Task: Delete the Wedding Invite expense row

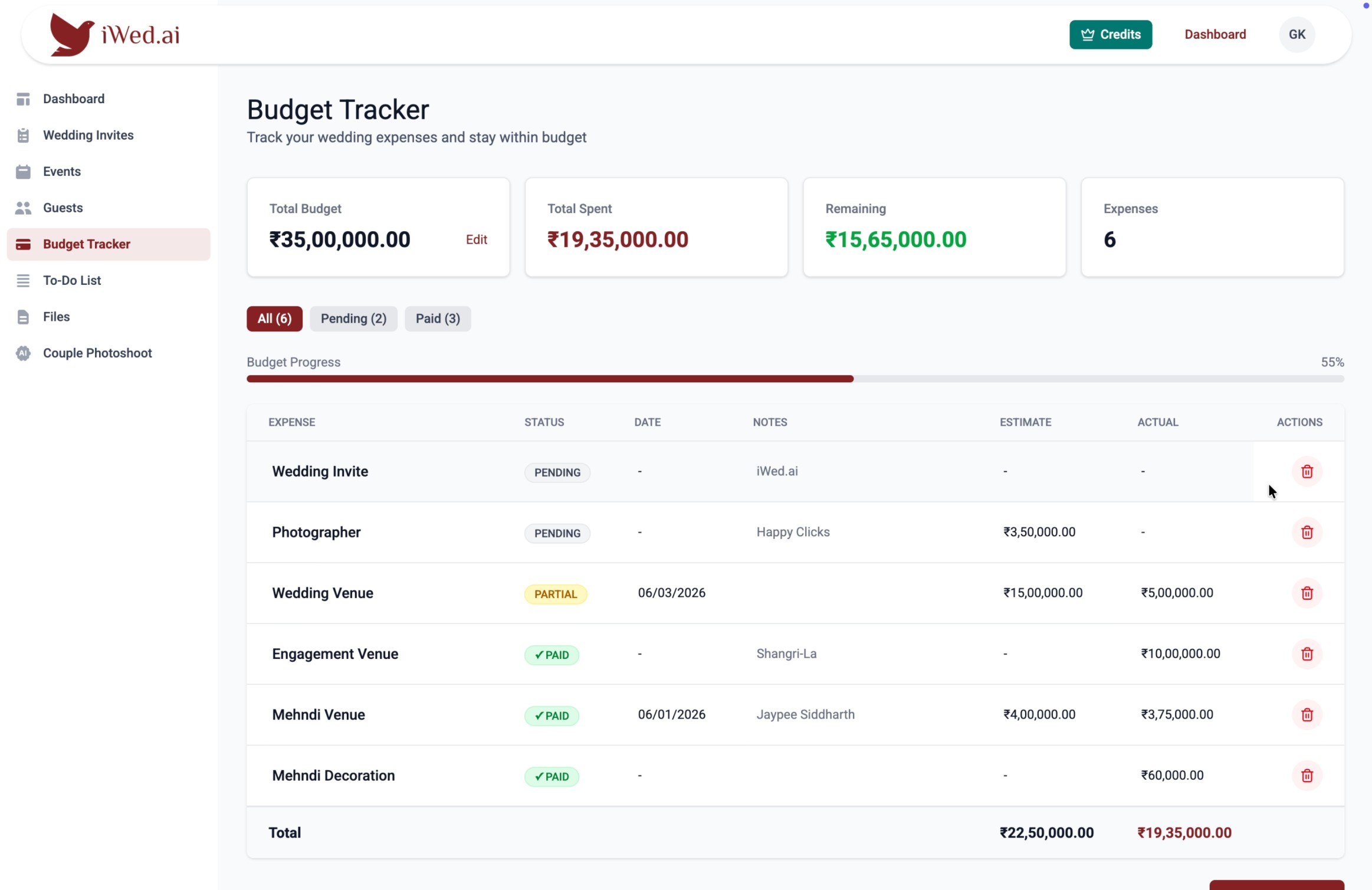Action: click(x=1307, y=471)
